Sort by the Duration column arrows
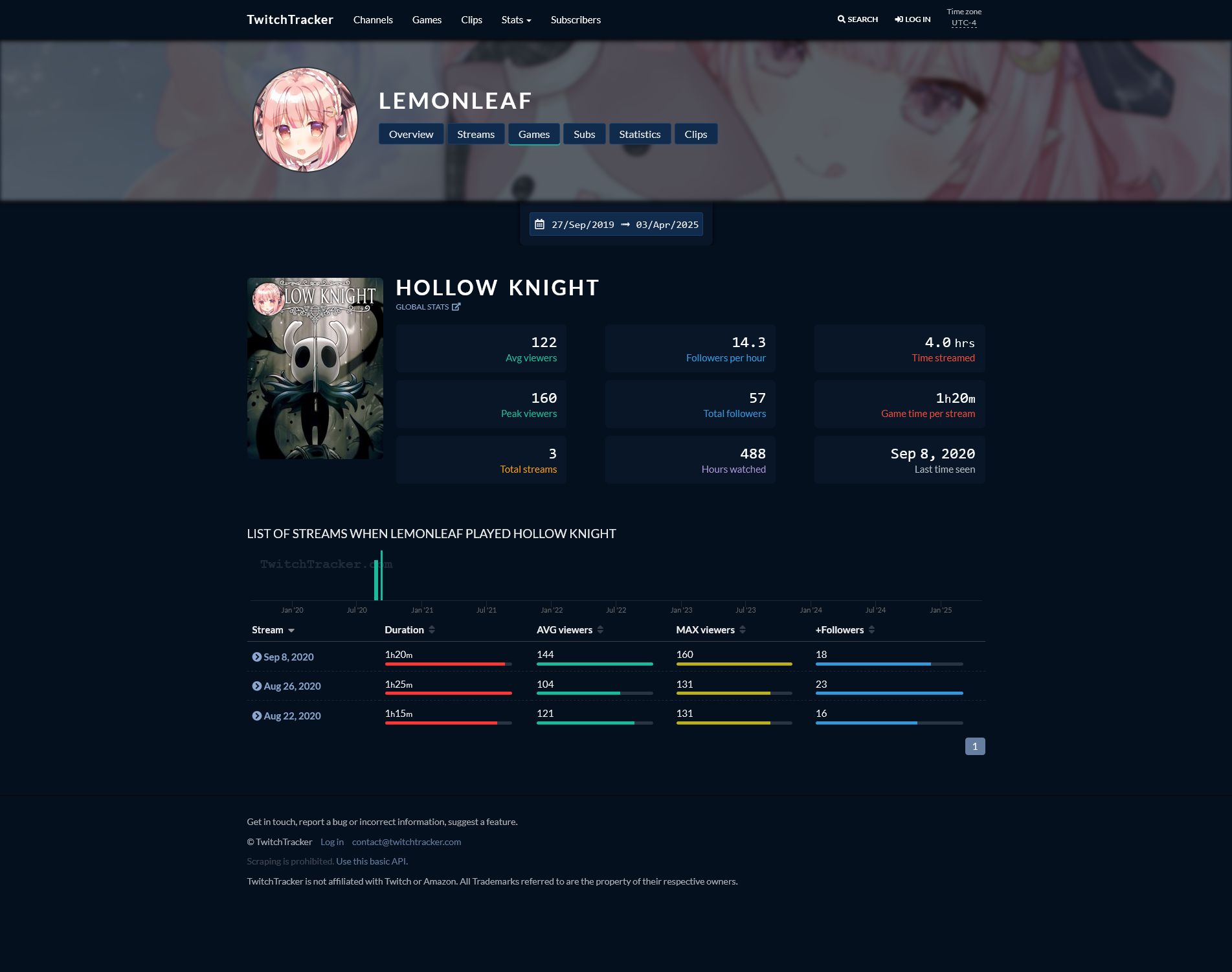 [x=432, y=630]
